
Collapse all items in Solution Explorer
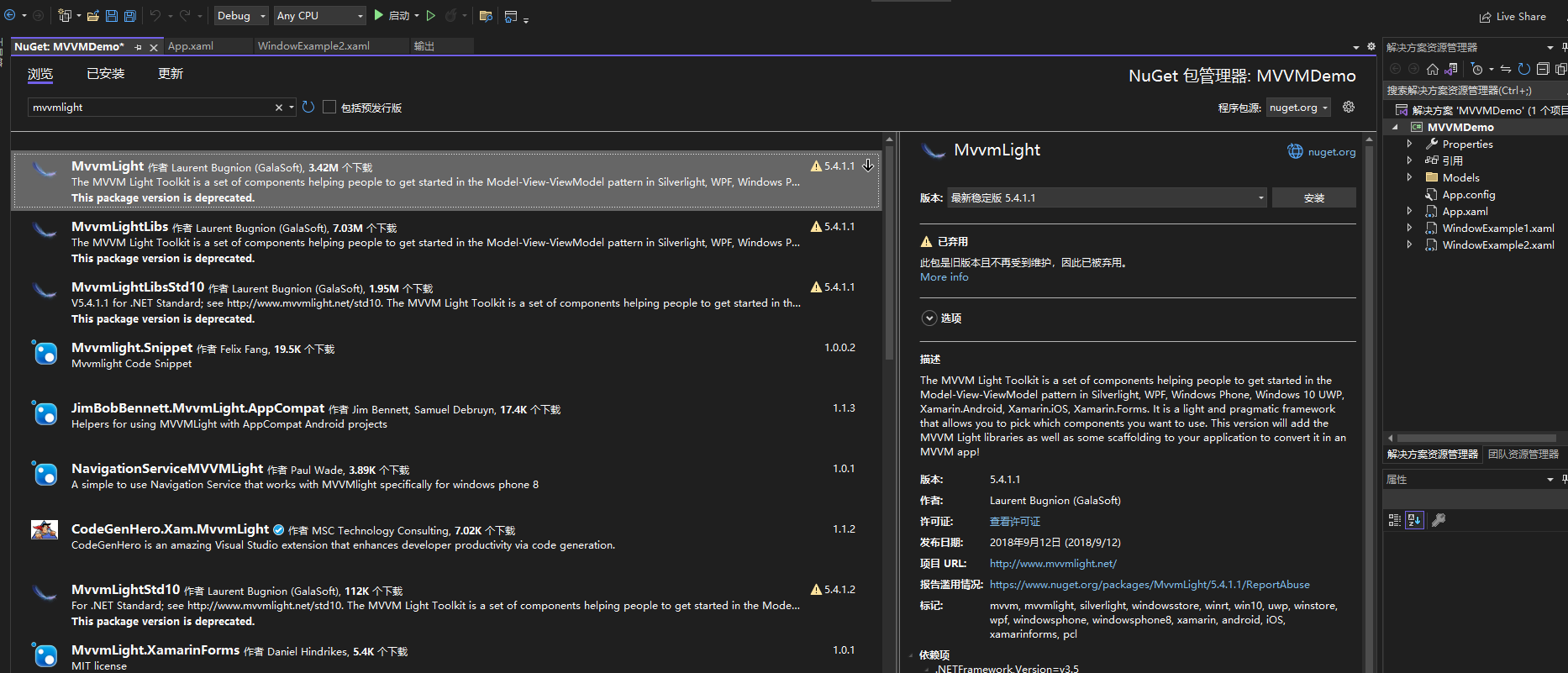coord(1543,69)
